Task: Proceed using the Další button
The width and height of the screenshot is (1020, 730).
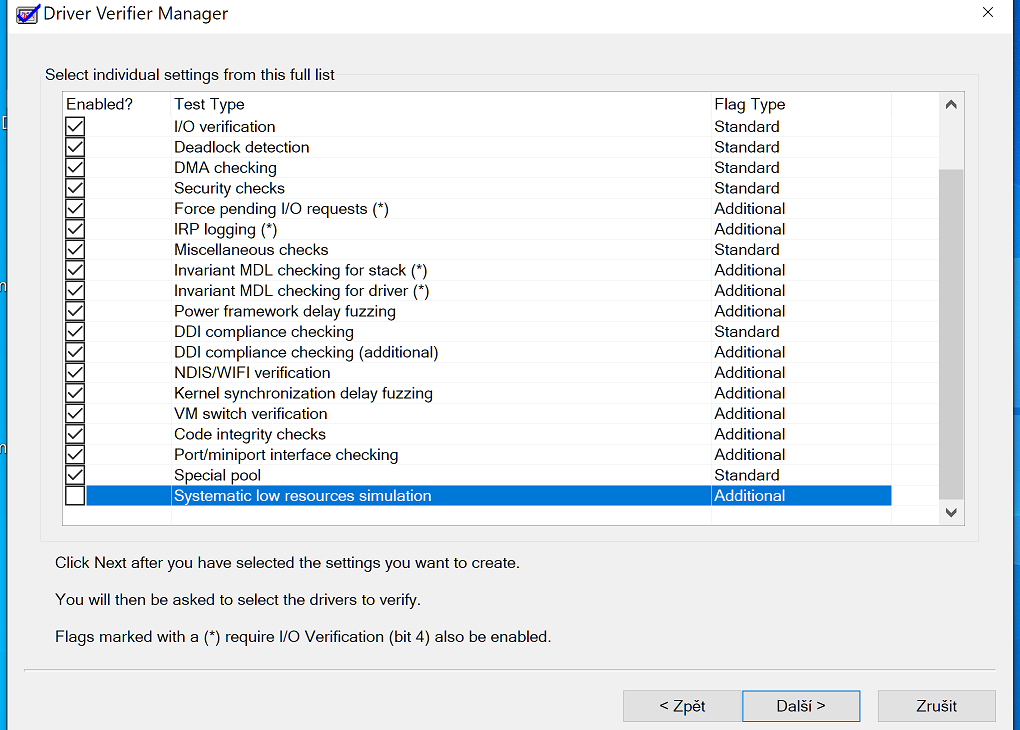Action: [801, 706]
